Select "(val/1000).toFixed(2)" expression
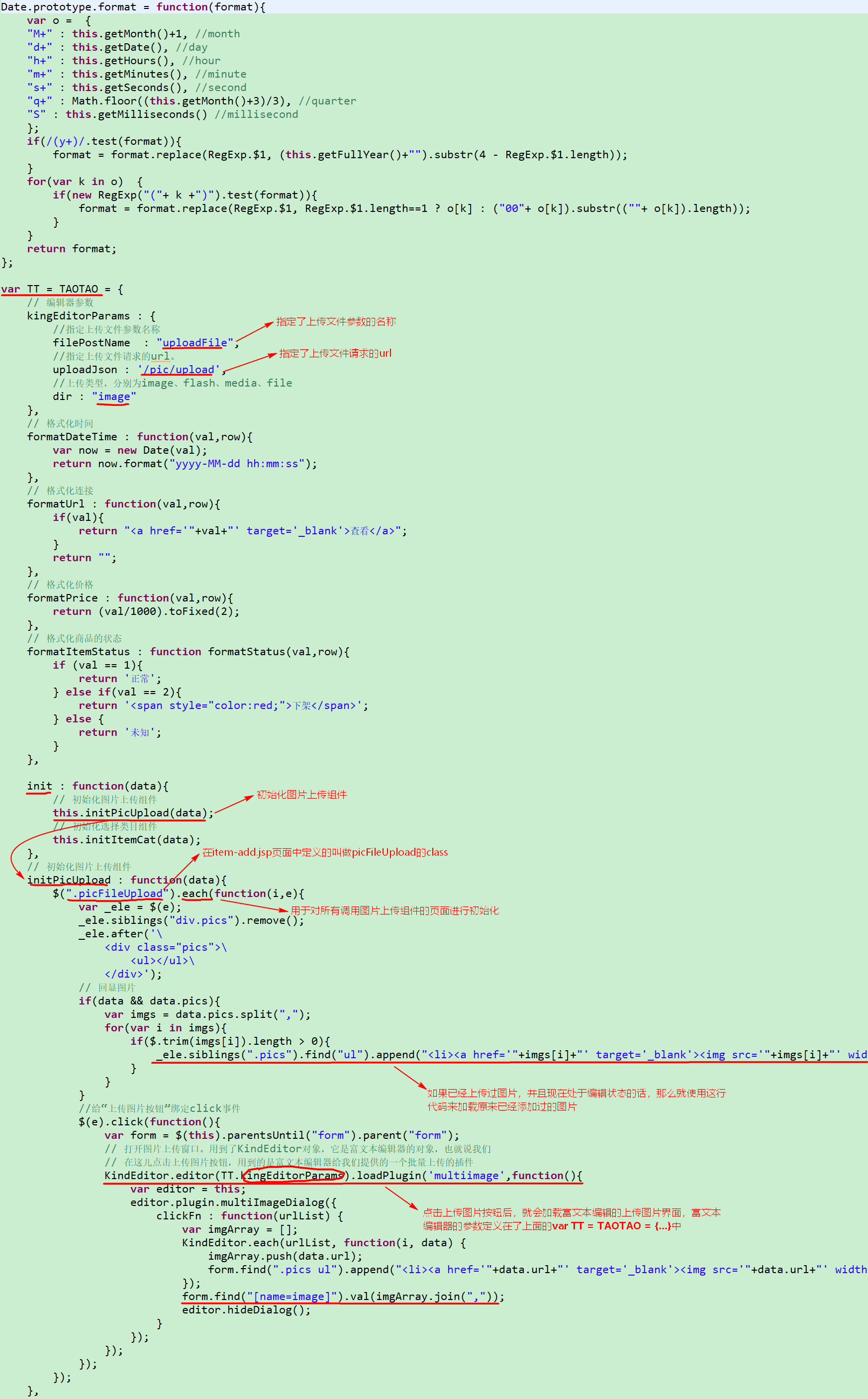The width and height of the screenshot is (868, 1399). [x=166, y=611]
